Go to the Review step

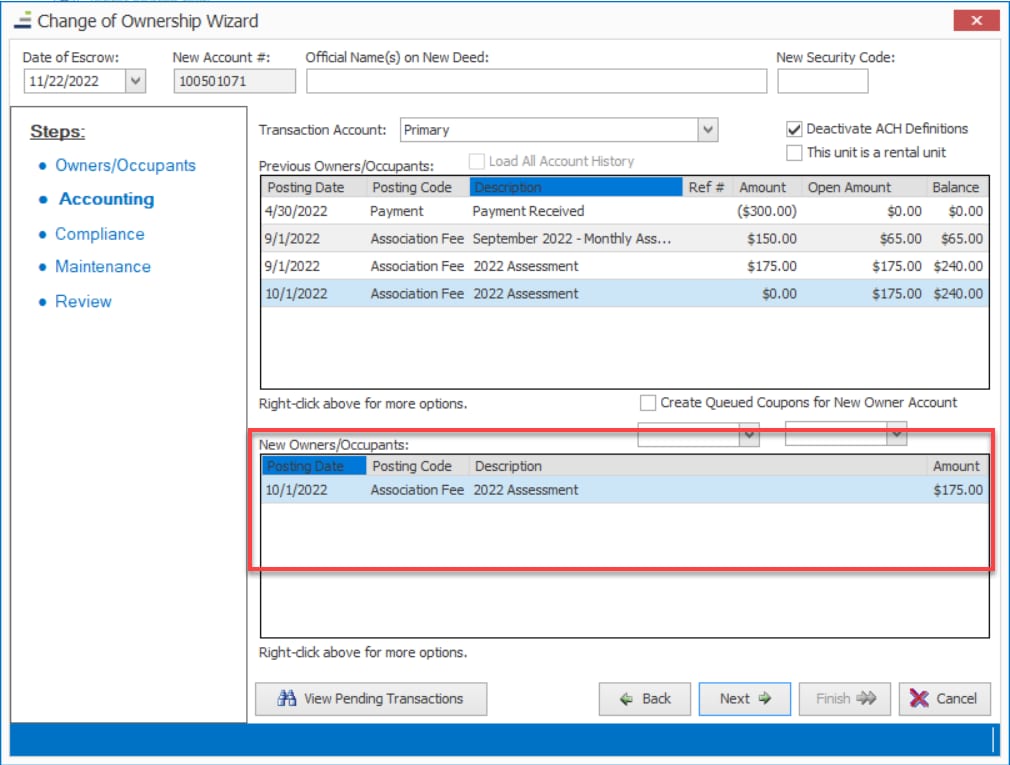click(83, 301)
